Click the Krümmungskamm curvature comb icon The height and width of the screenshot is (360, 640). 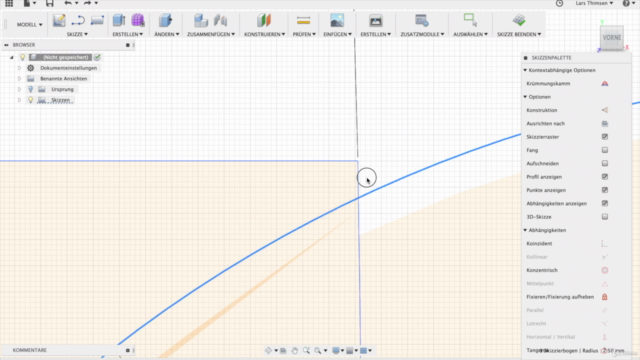coord(605,83)
